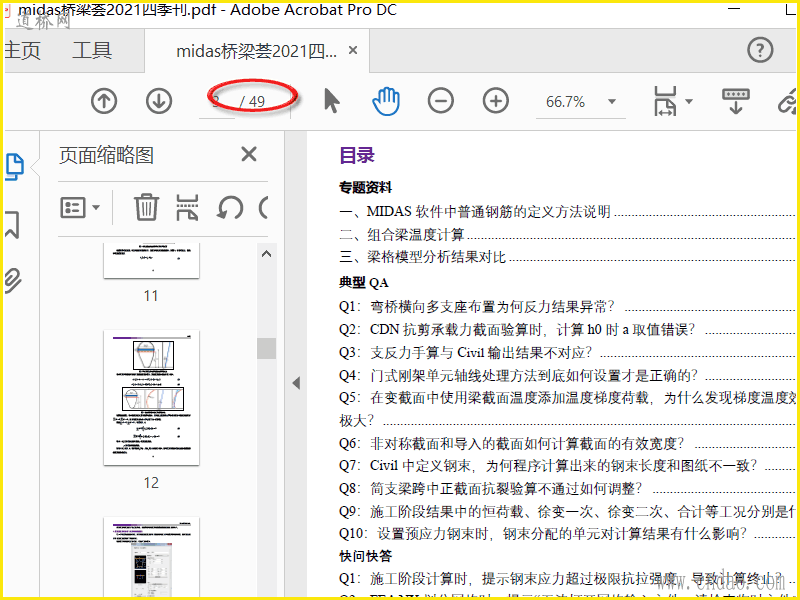Click the page number input field
The width and height of the screenshot is (800, 600).
[x=217, y=102]
